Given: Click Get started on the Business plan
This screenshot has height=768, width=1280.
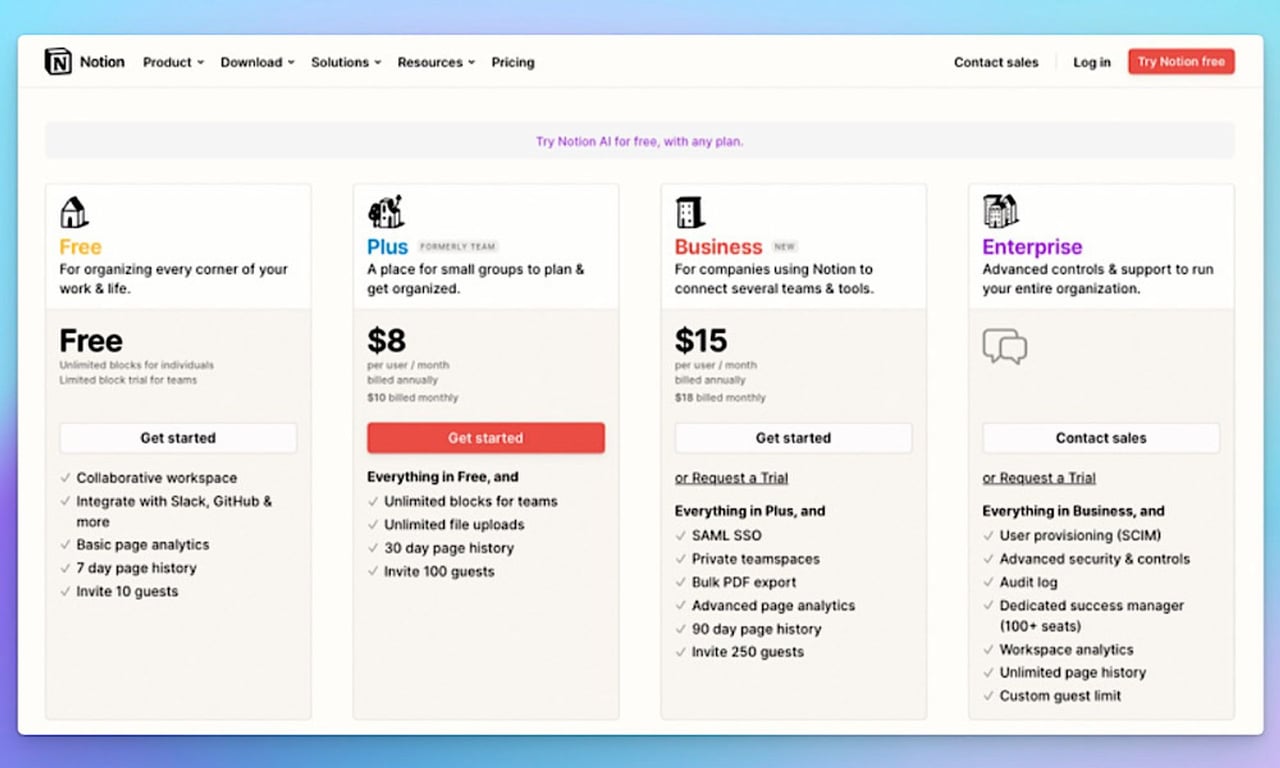Looking at the screenshot, I should pyautogui.click(x=794, y=438).
